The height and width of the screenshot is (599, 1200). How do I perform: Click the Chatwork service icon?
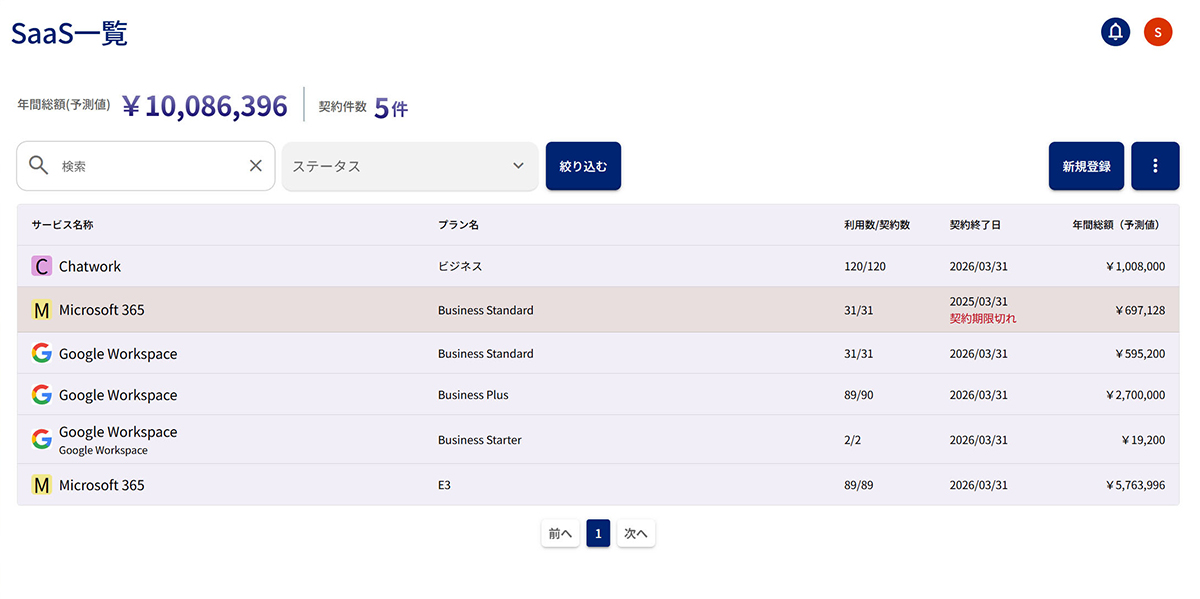(x=41, y=267)
